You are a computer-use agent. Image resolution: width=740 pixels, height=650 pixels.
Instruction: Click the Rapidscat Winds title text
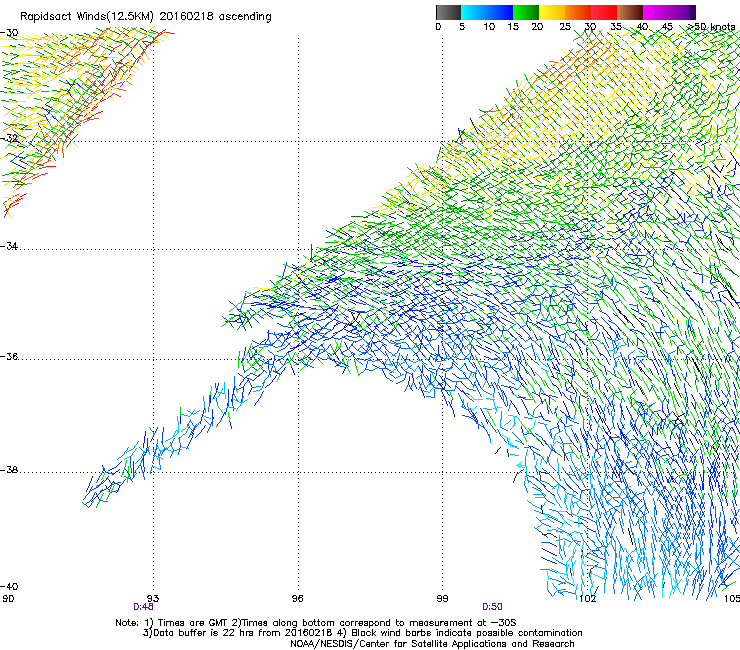[146, 17]
